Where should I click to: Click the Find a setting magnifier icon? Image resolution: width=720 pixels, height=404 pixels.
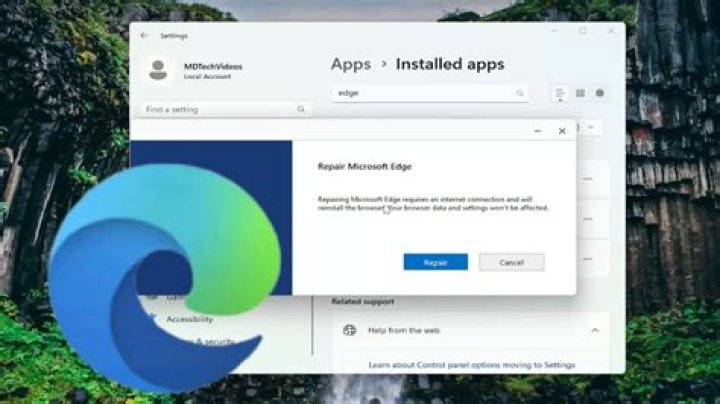pyautogui.click(x=301, y=109)
